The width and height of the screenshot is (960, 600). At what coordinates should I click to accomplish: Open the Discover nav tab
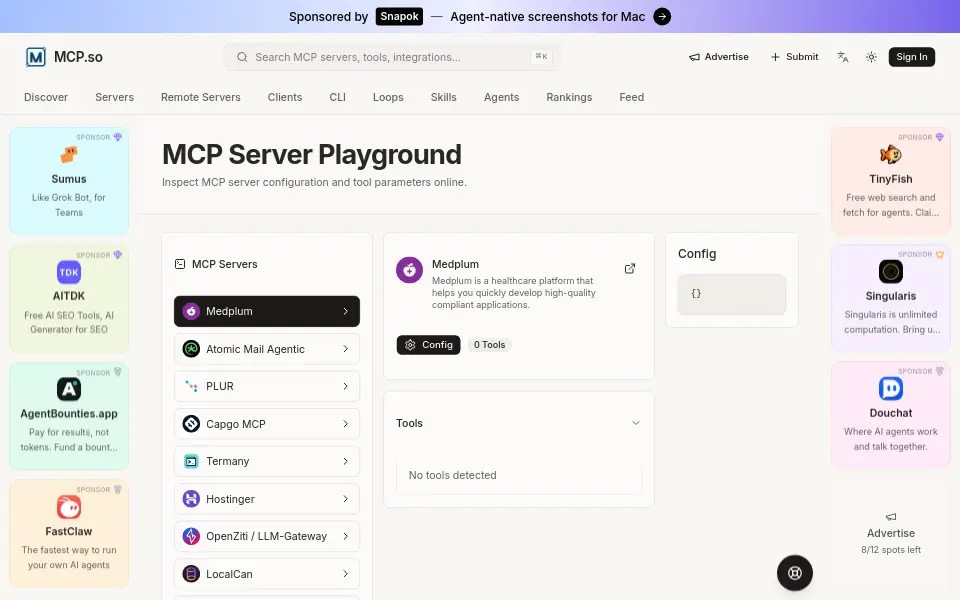pos(46,97)
